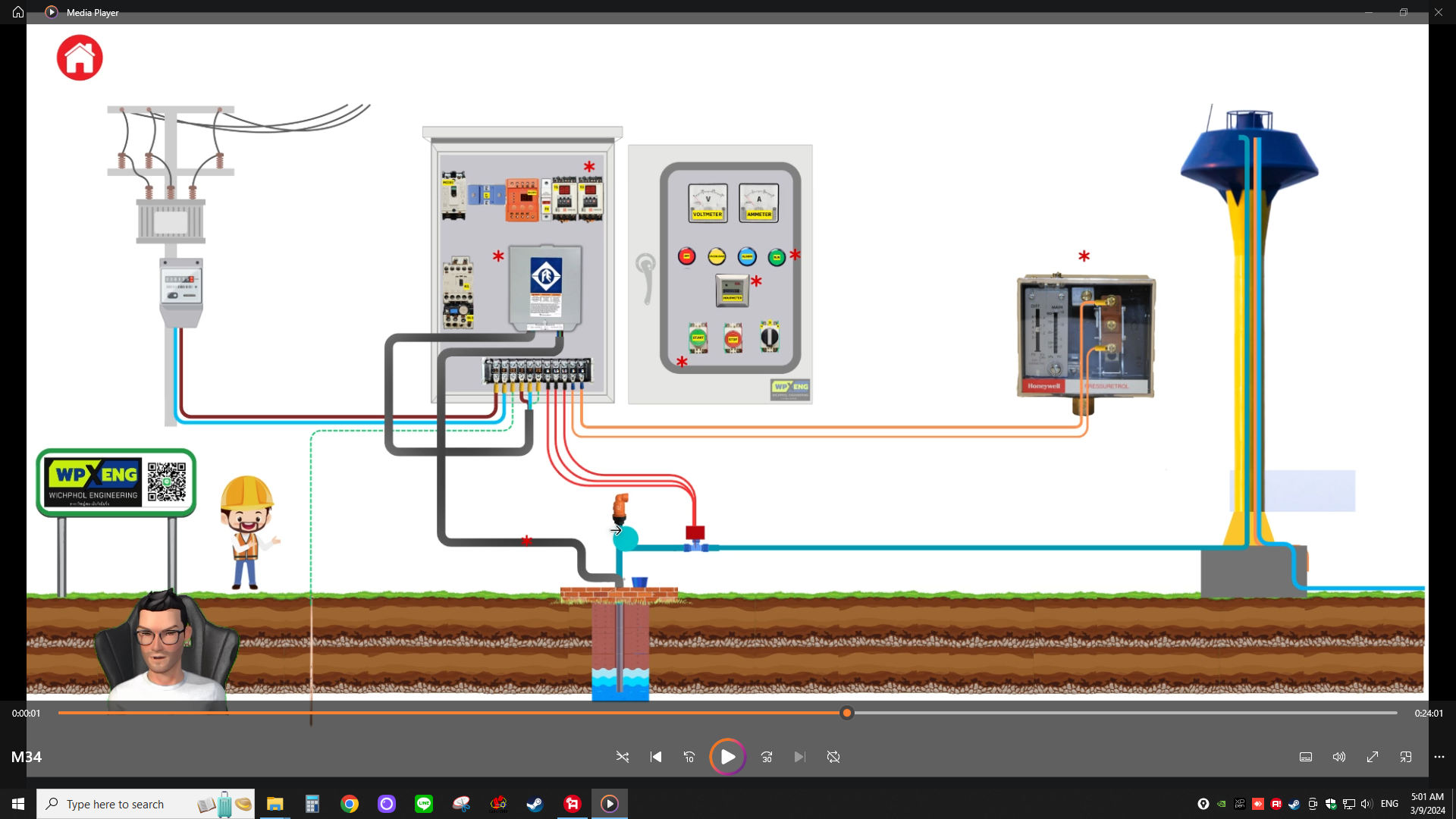This screenshot has width=1456, height=819.
Task: Open the volume control flyout
Action: 1339,757
